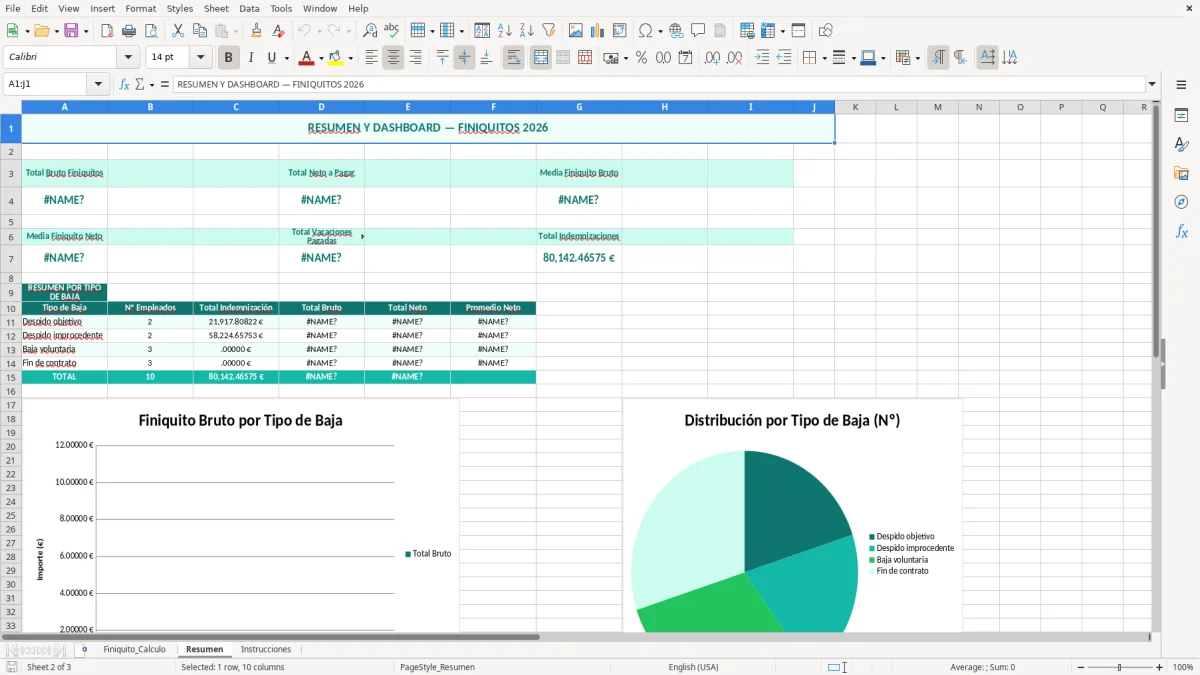The width and height of the screenshot is (1200, 675).
Task: Insert Image icon in toolbar
Action: (x=576, y=31)
